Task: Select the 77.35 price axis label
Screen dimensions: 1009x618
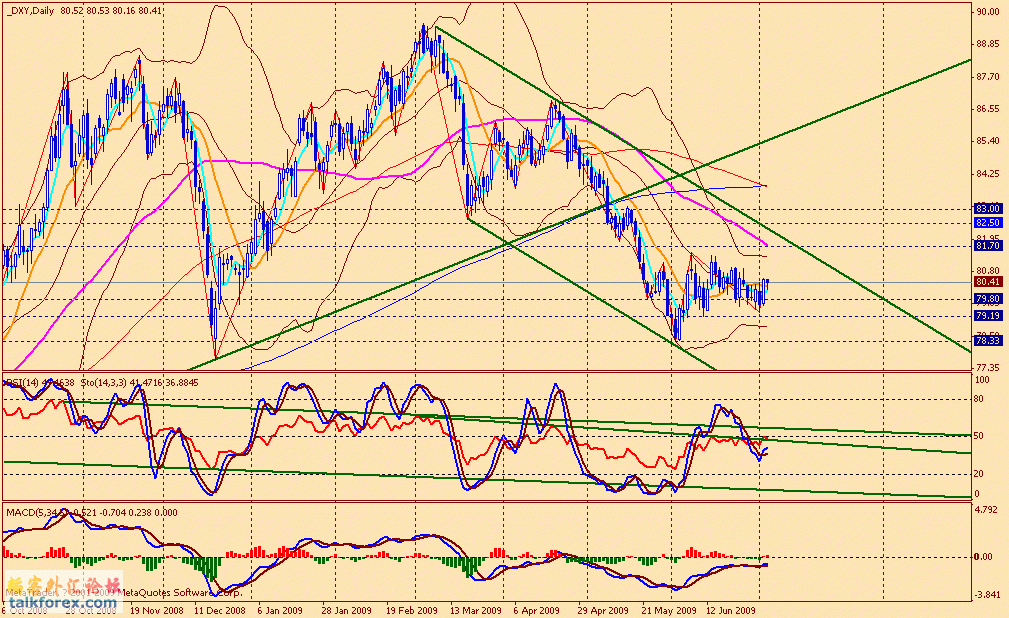Action: [988, 368]
